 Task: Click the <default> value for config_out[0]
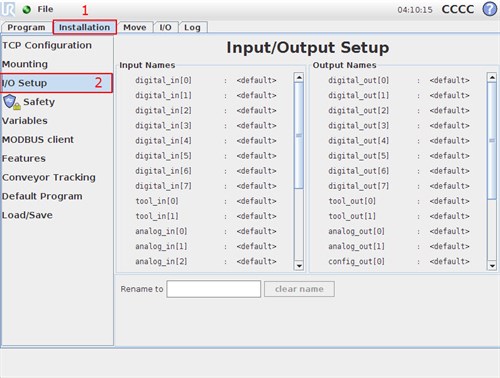click(x=449, y=261)
